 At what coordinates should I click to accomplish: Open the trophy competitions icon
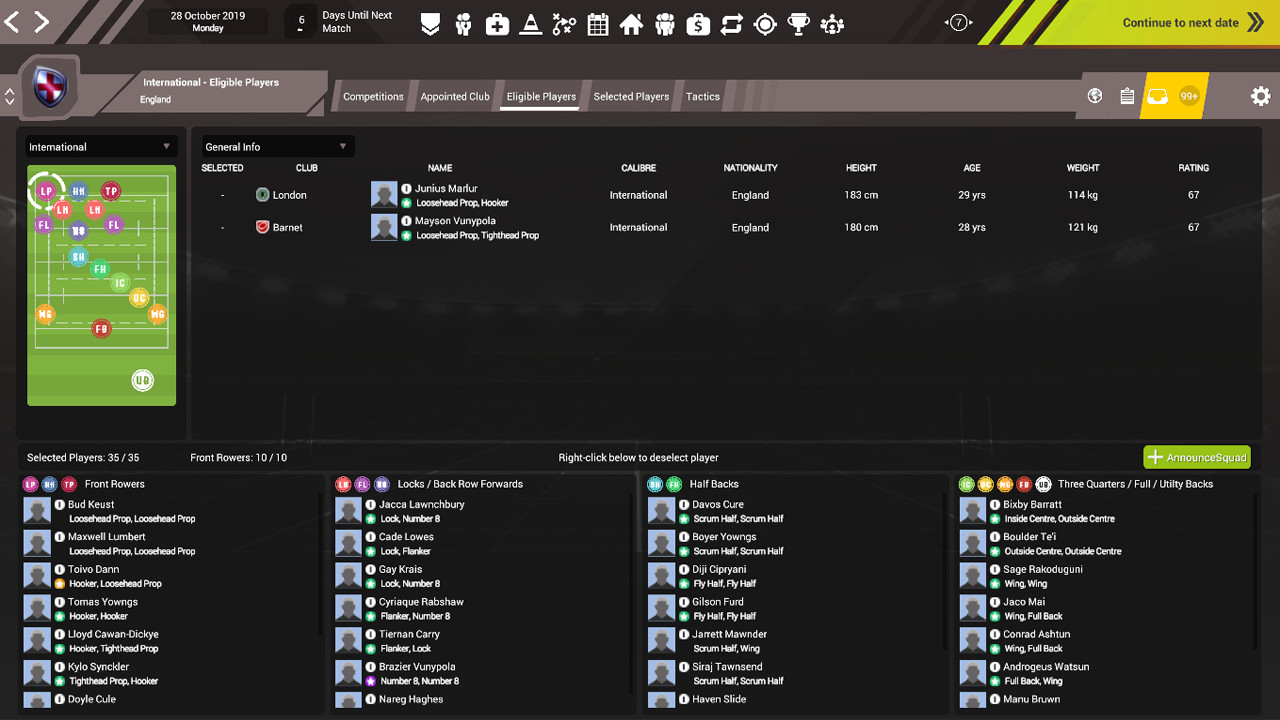pos(799,23)
